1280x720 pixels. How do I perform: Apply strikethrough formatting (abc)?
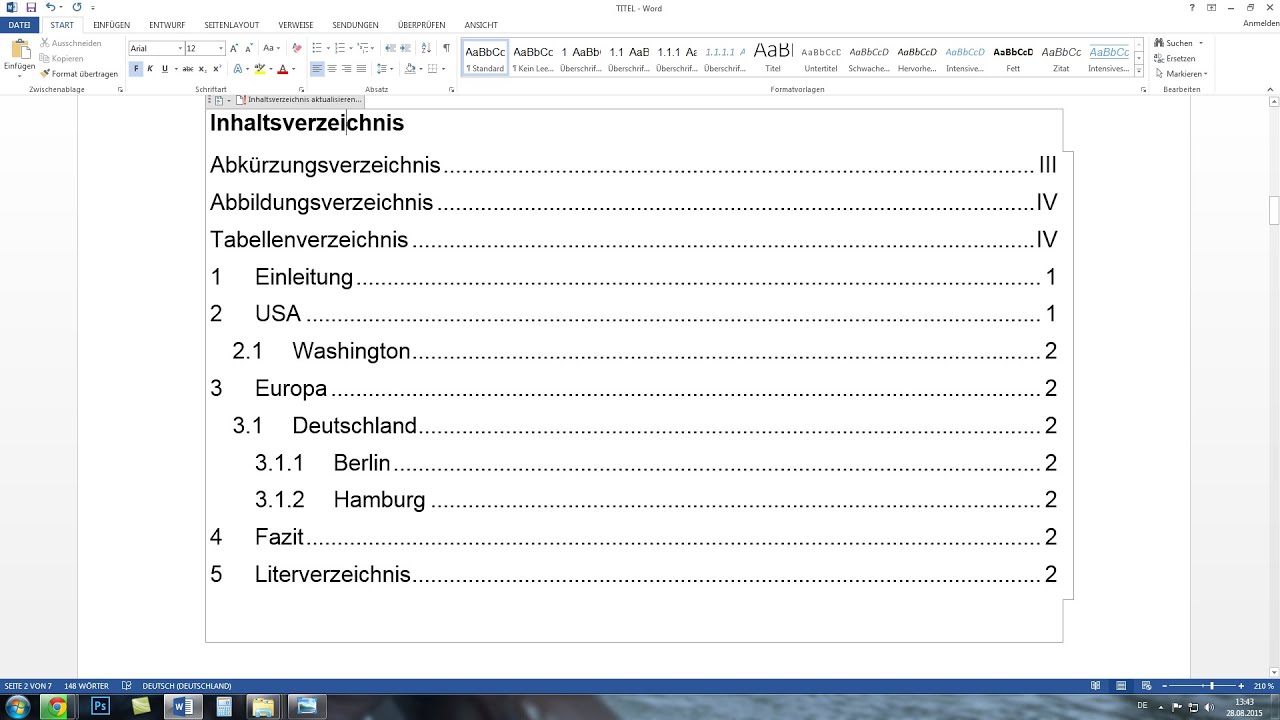click(187, 69)
